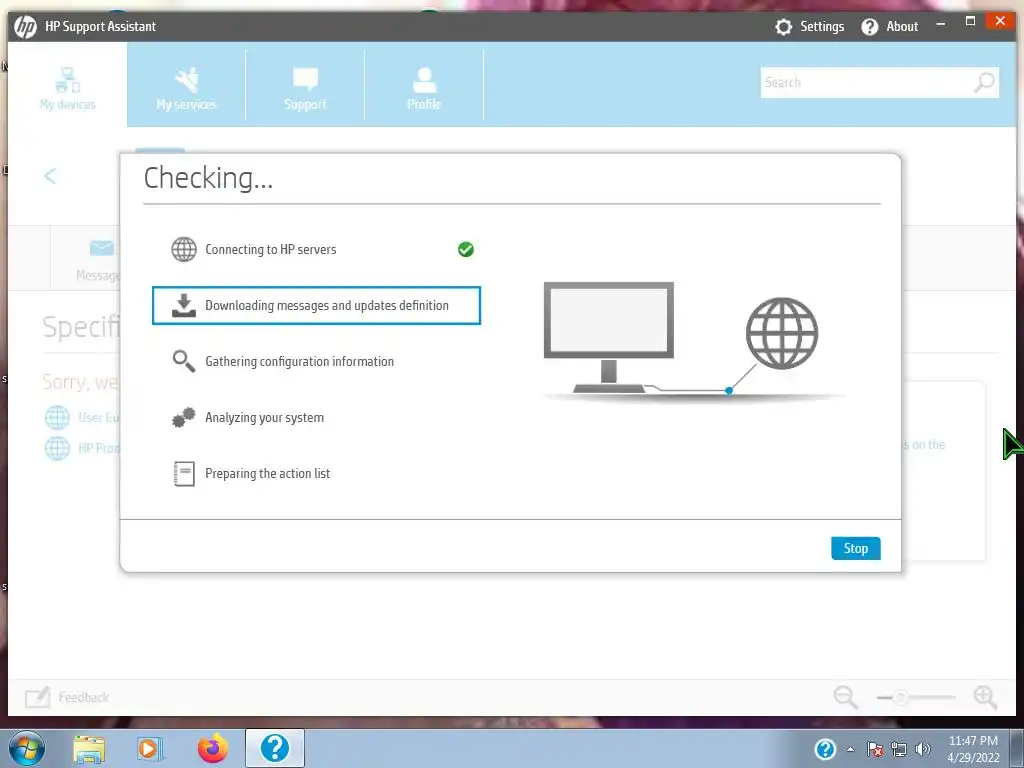Click the Feedback pencil icon
This screenshot has width=1024, height=768.
37,697
